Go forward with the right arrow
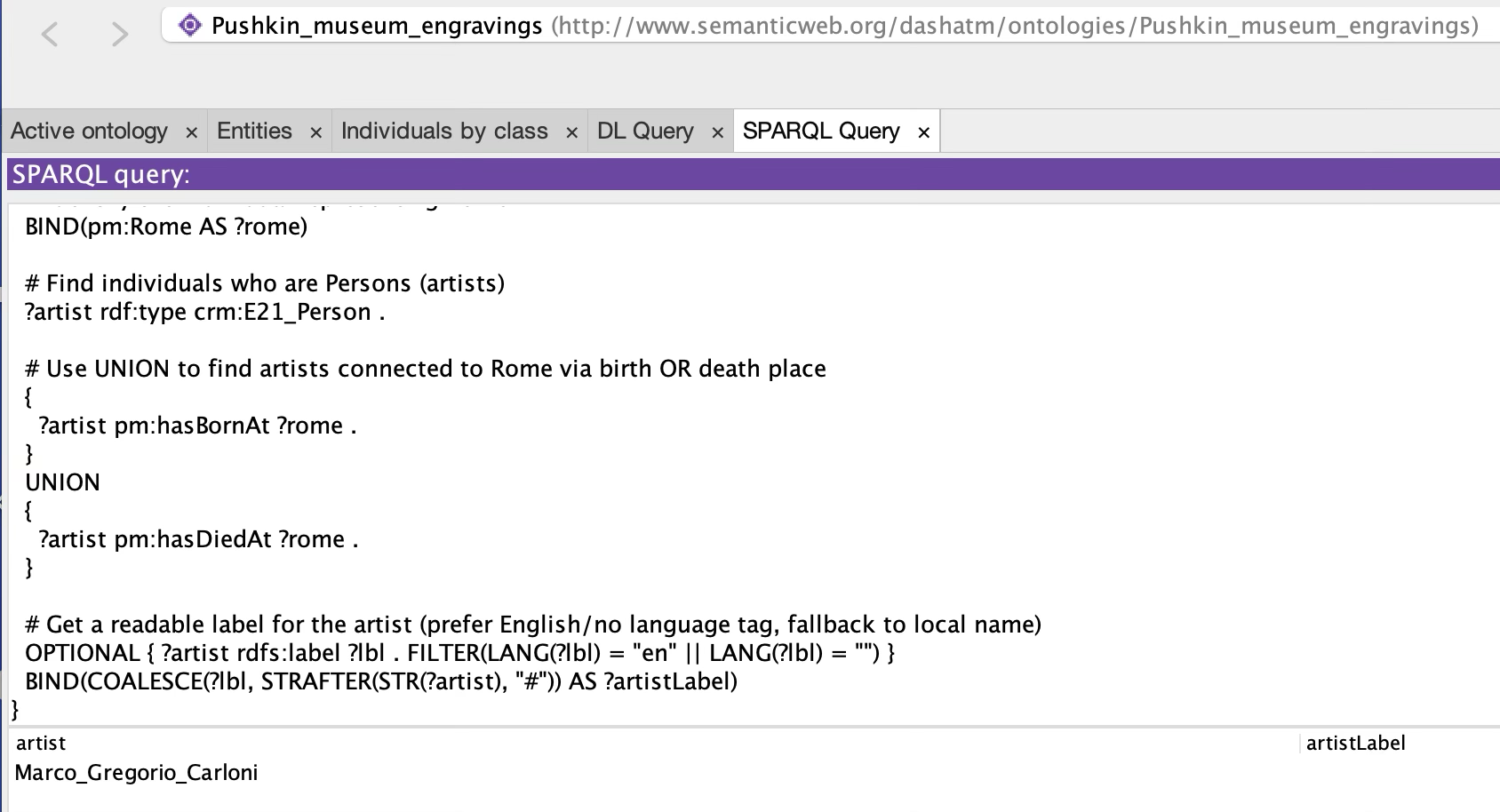The height and width of the screenshot is (812, 1500). pos(119,35)
